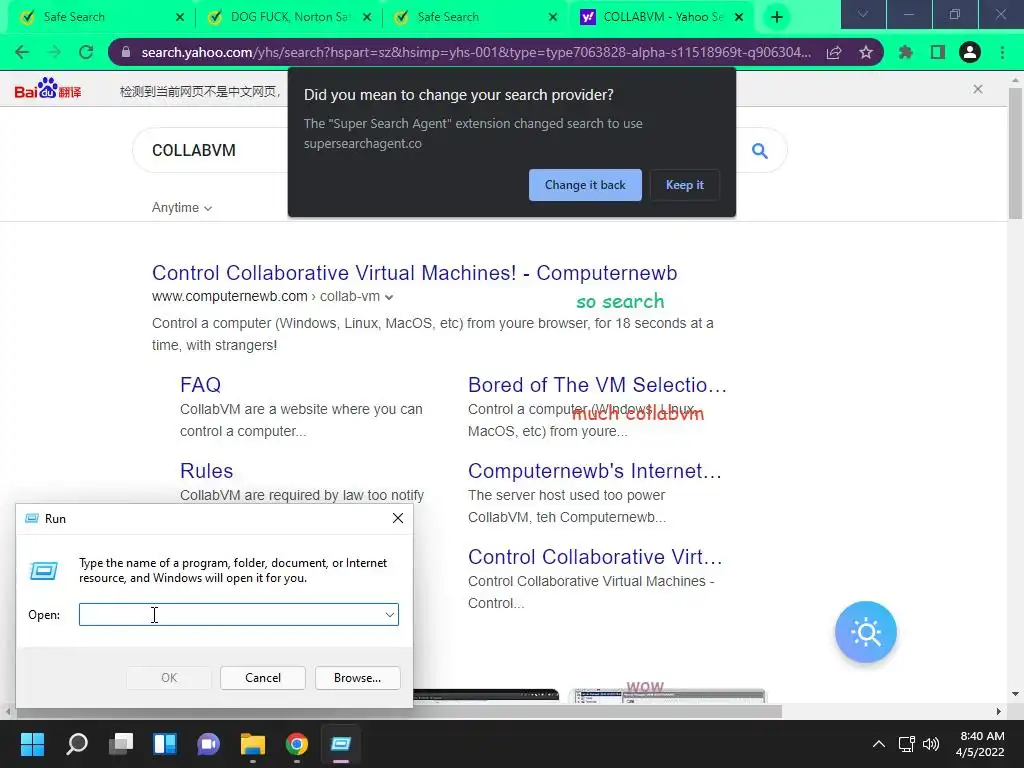Viewport: 1024px width, 768px height.
Task: Open Control Collaborative Virt... sitelink
Action: (x=595, y=556)
